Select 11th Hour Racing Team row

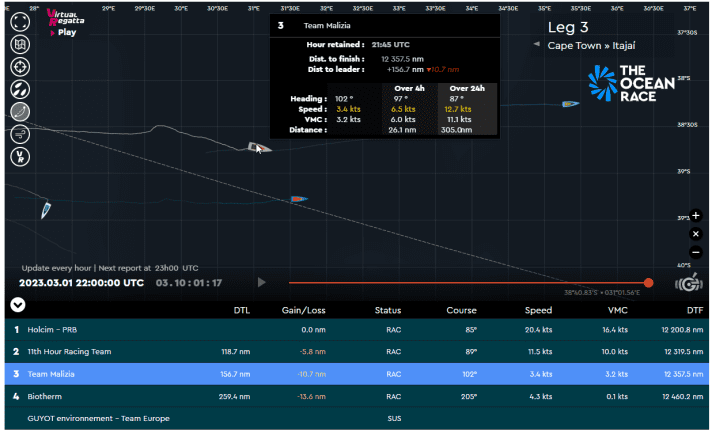click(x=355, y=351)
